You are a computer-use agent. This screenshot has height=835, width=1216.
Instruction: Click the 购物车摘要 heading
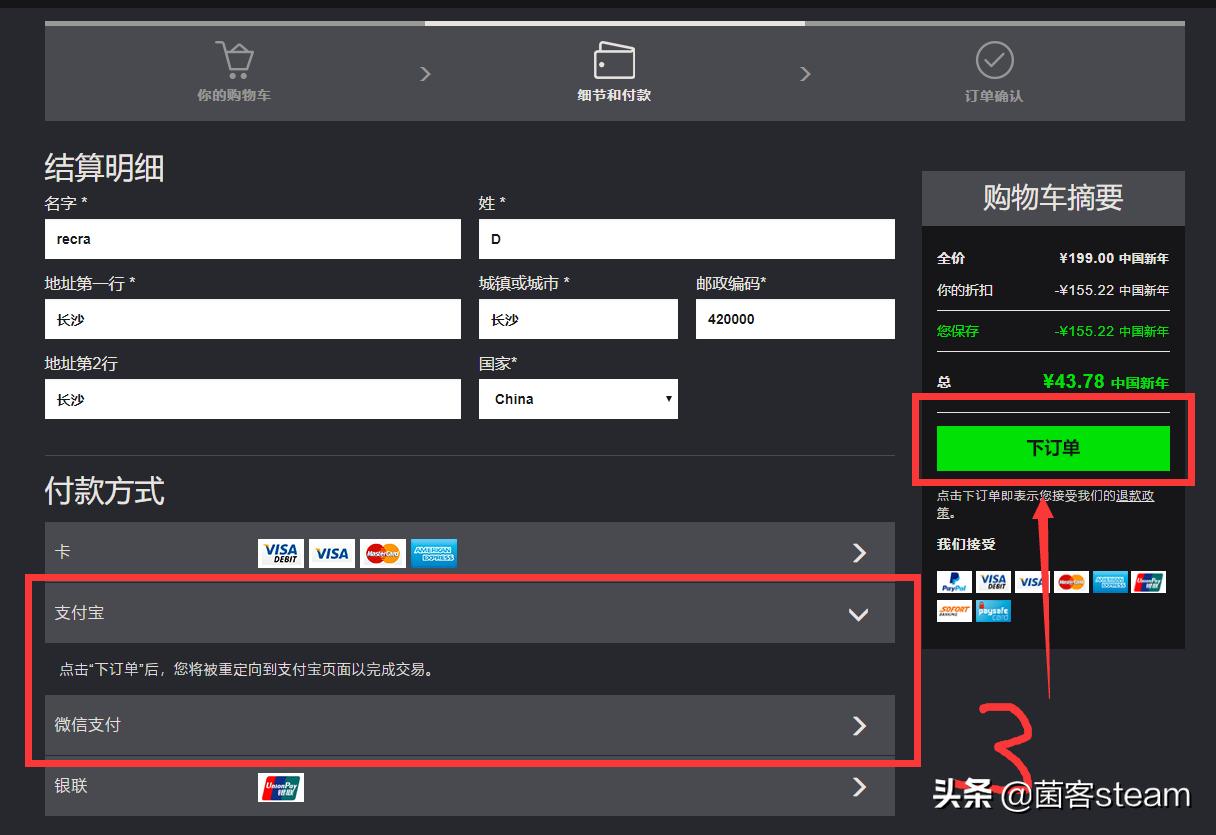click(1053, 197)
